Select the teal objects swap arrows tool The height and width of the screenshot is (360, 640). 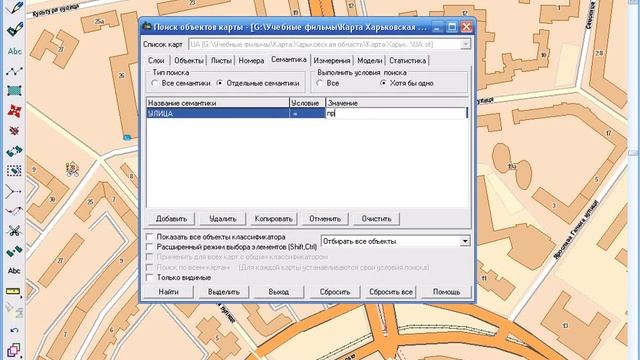pyautogui.click(x=14, y=151)
